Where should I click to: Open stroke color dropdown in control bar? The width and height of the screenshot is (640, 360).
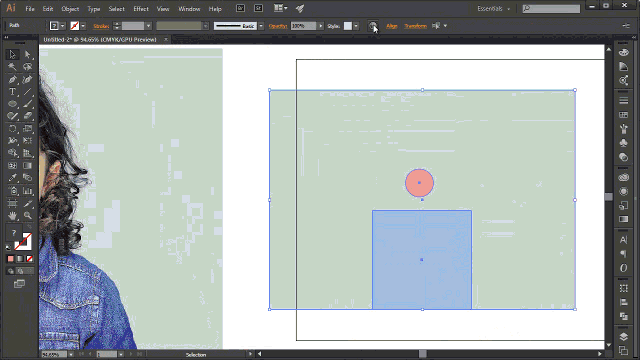[83, 26]
